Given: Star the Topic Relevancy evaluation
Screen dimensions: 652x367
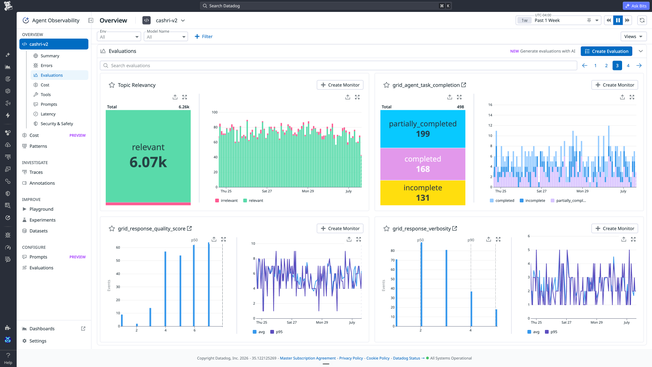Looking at the screenshot, I should [x=112, y=85].
